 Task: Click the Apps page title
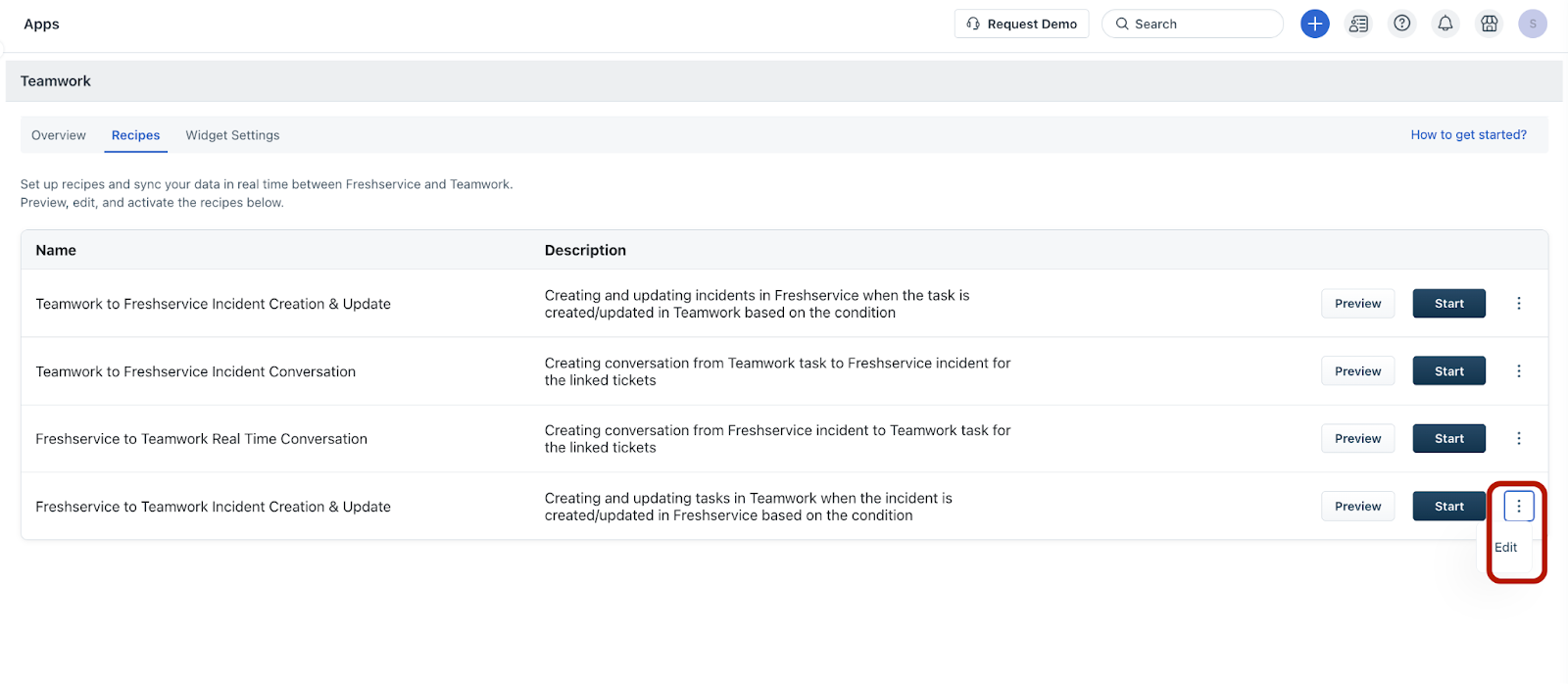41,24
